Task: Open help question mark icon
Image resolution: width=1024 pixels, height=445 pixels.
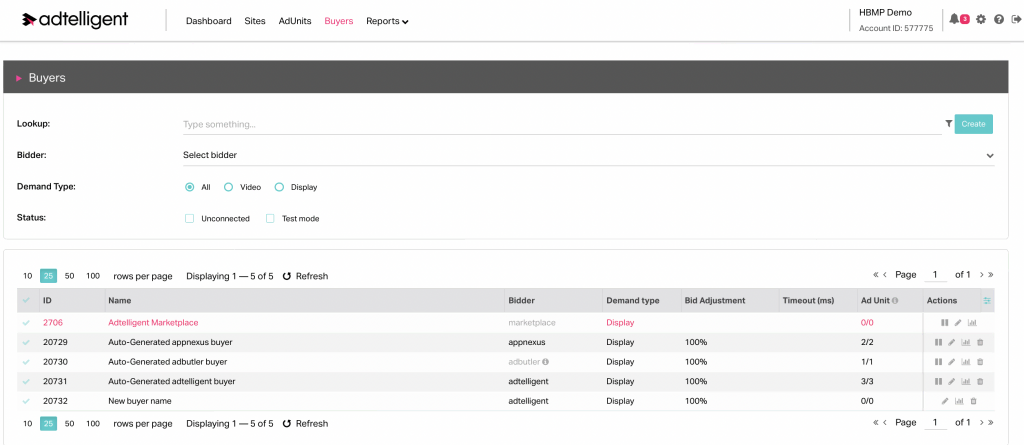Action: pyautogui.click(x=999, y=20)
